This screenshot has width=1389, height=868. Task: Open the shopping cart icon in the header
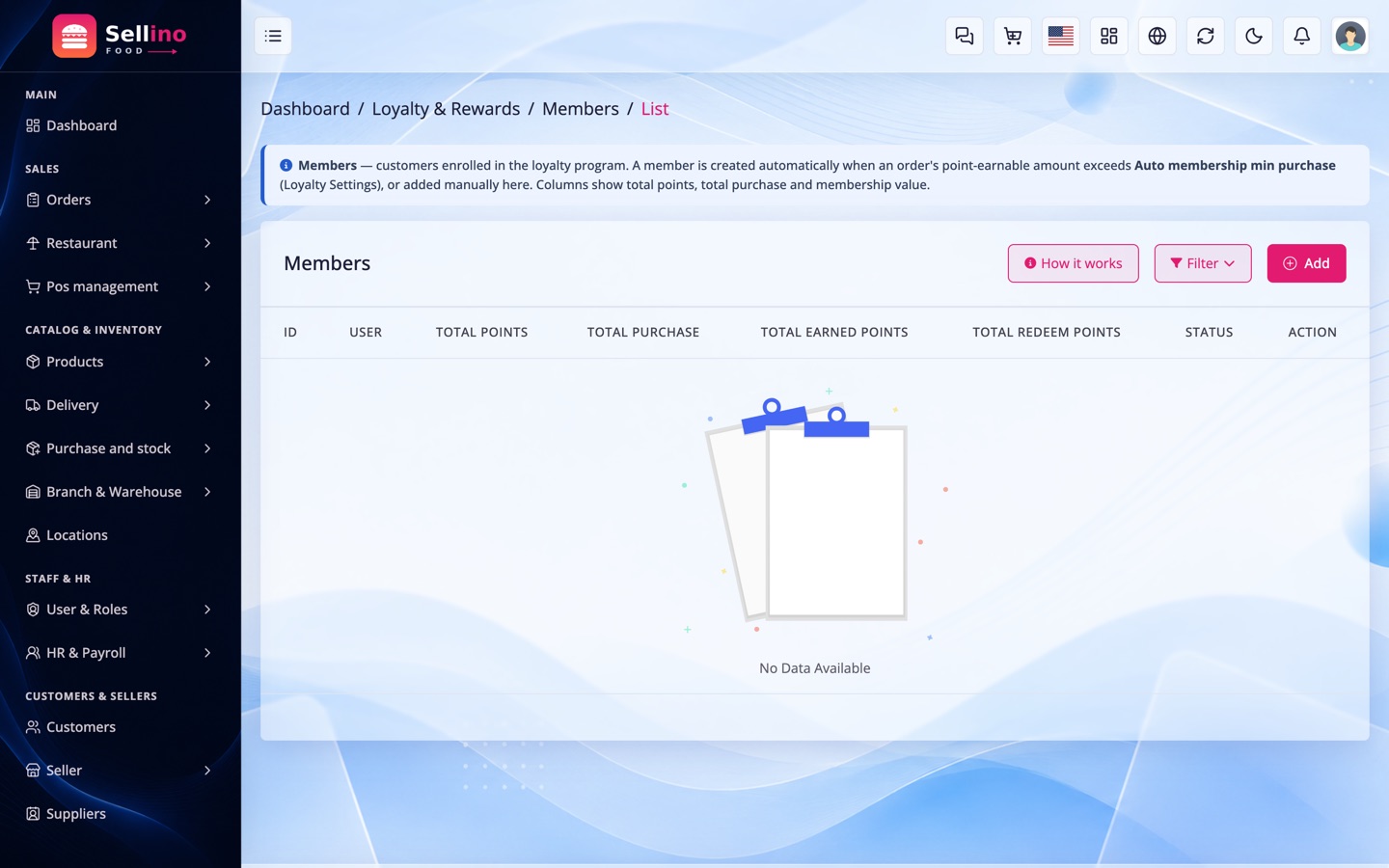coord(1013,36)
